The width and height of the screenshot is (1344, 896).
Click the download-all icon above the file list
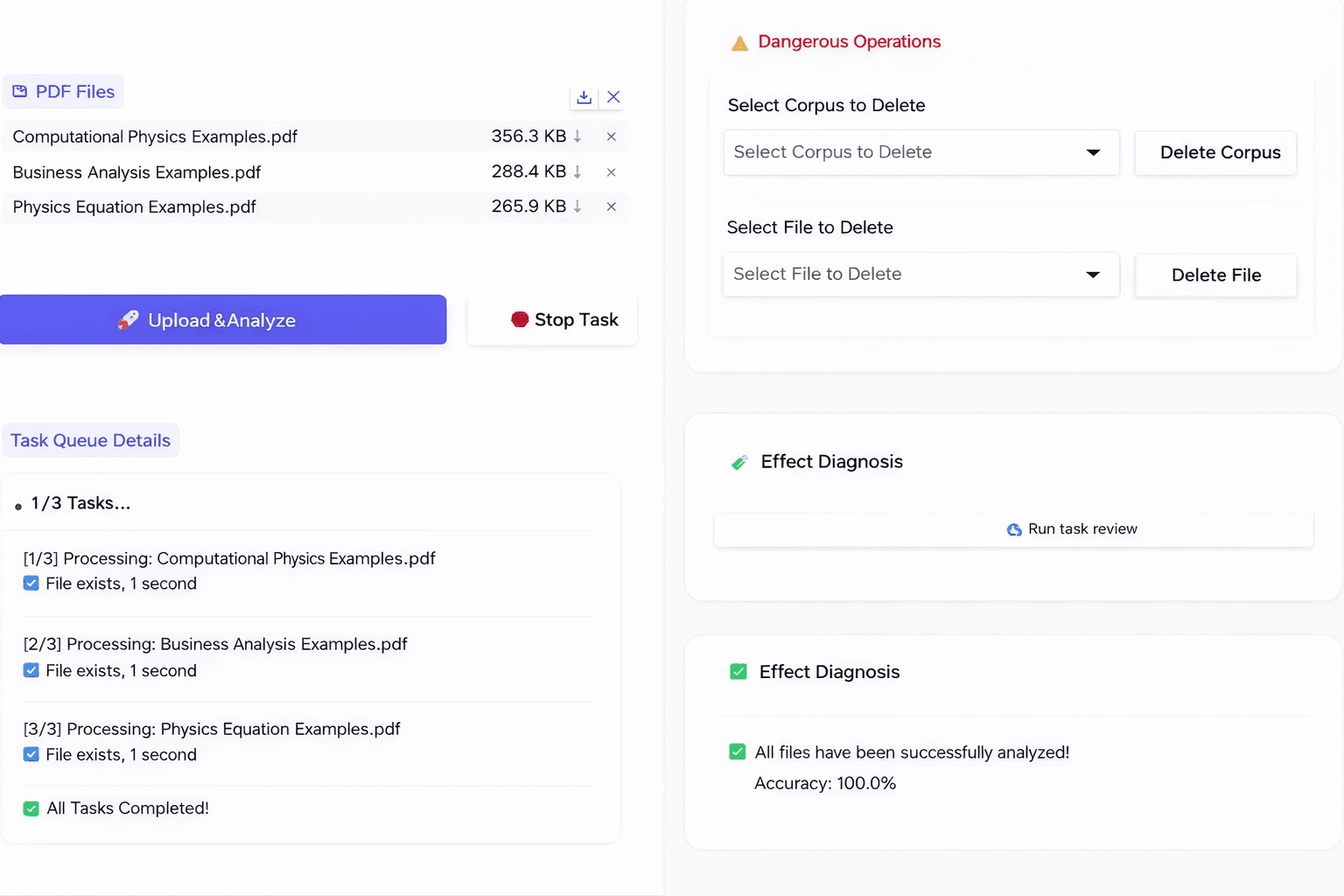pos(584,97)
